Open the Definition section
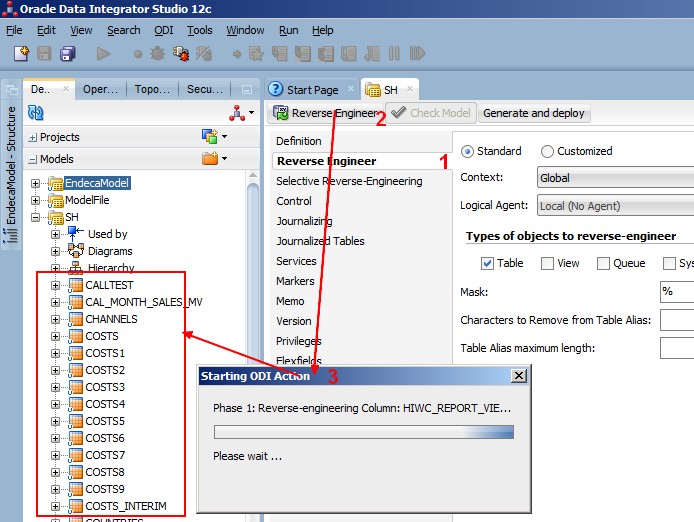The height and width of the screenshot is (522, 694). pos(299,141)
